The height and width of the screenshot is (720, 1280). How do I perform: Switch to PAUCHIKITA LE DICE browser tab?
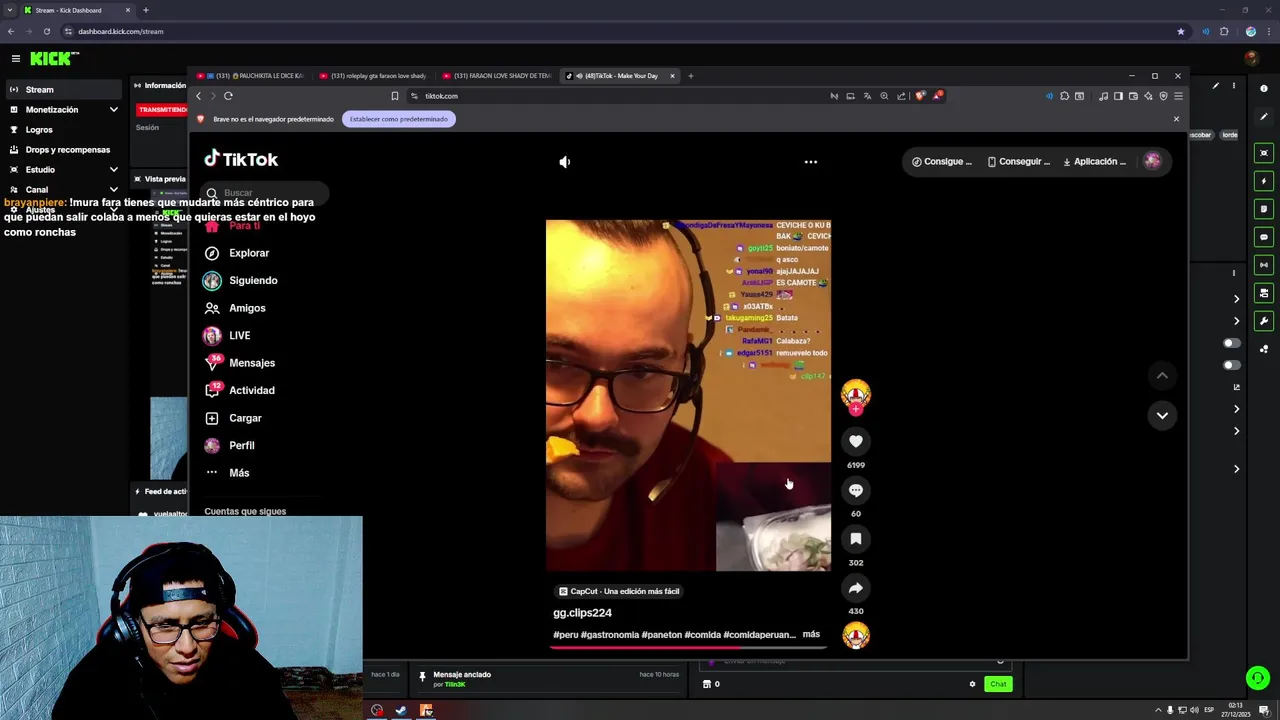[253, 76]
